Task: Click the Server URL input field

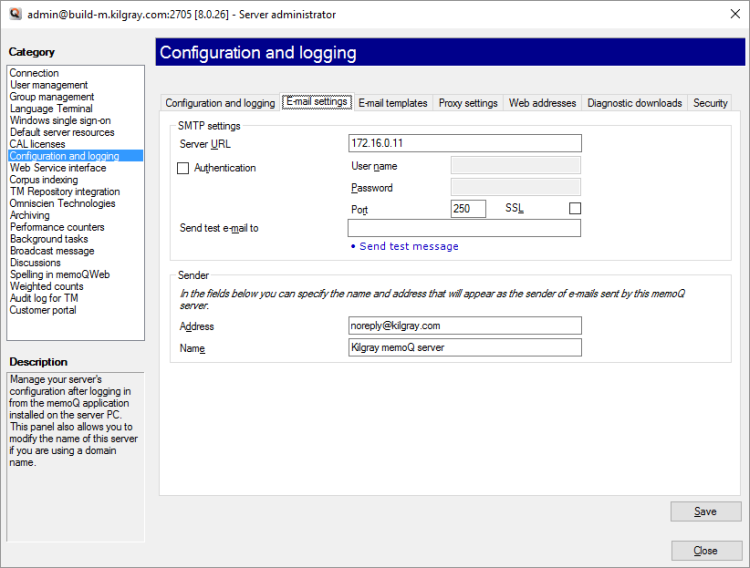Action: 465,144
